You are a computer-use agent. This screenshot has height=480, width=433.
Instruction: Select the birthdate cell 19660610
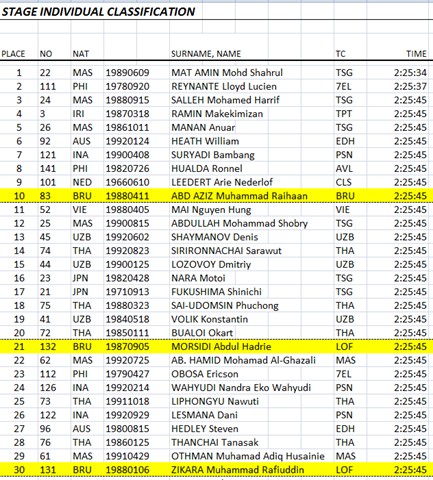tap(127, 182)
